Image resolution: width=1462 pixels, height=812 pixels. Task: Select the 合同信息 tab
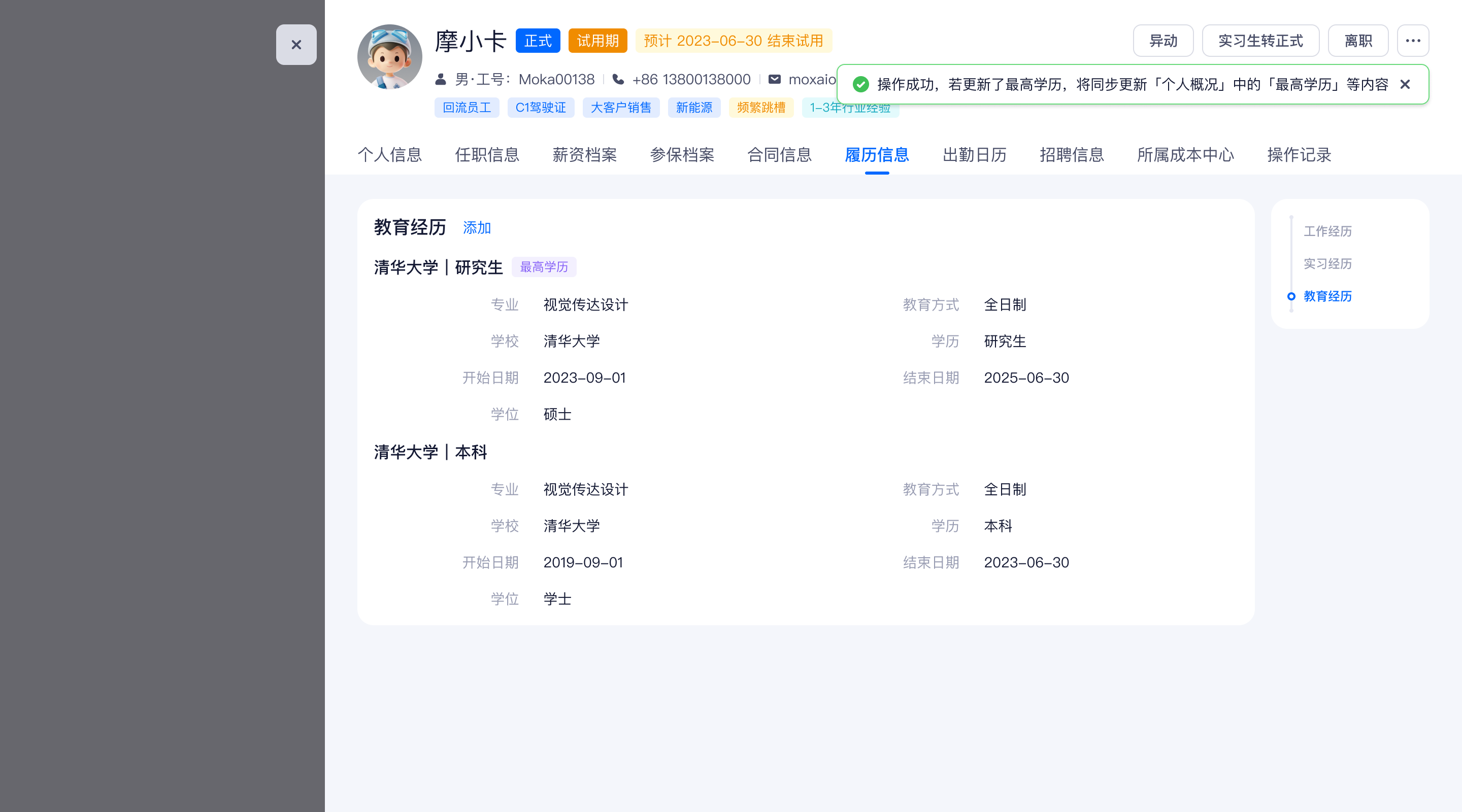779,155
